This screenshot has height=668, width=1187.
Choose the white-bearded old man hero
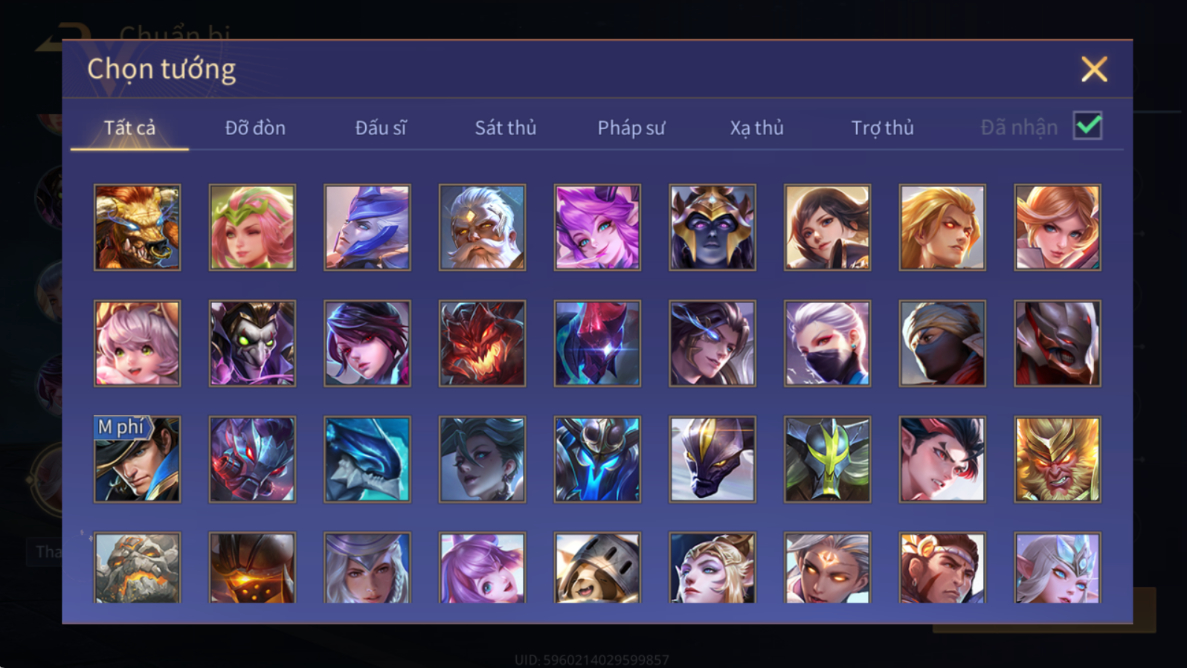pos(482,227)
